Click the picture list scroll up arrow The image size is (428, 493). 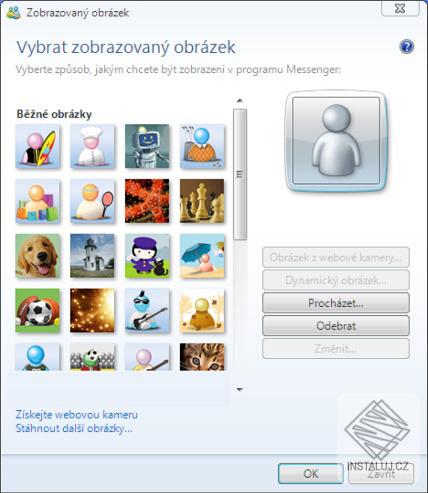(x=240, y=101)
